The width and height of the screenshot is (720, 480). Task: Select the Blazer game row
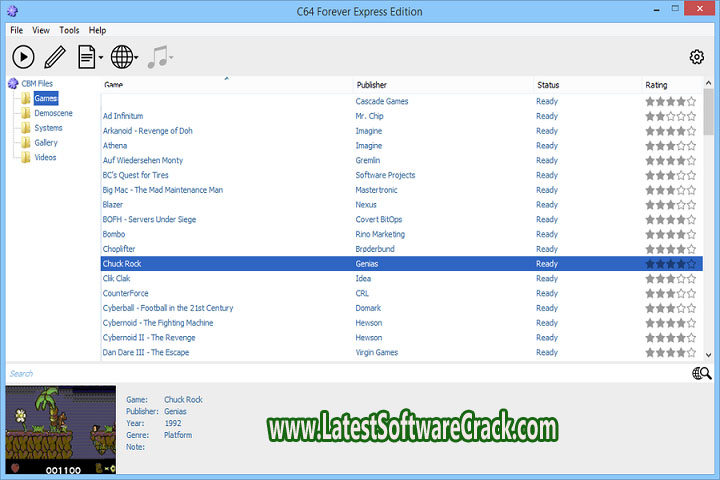click(402, 204)
